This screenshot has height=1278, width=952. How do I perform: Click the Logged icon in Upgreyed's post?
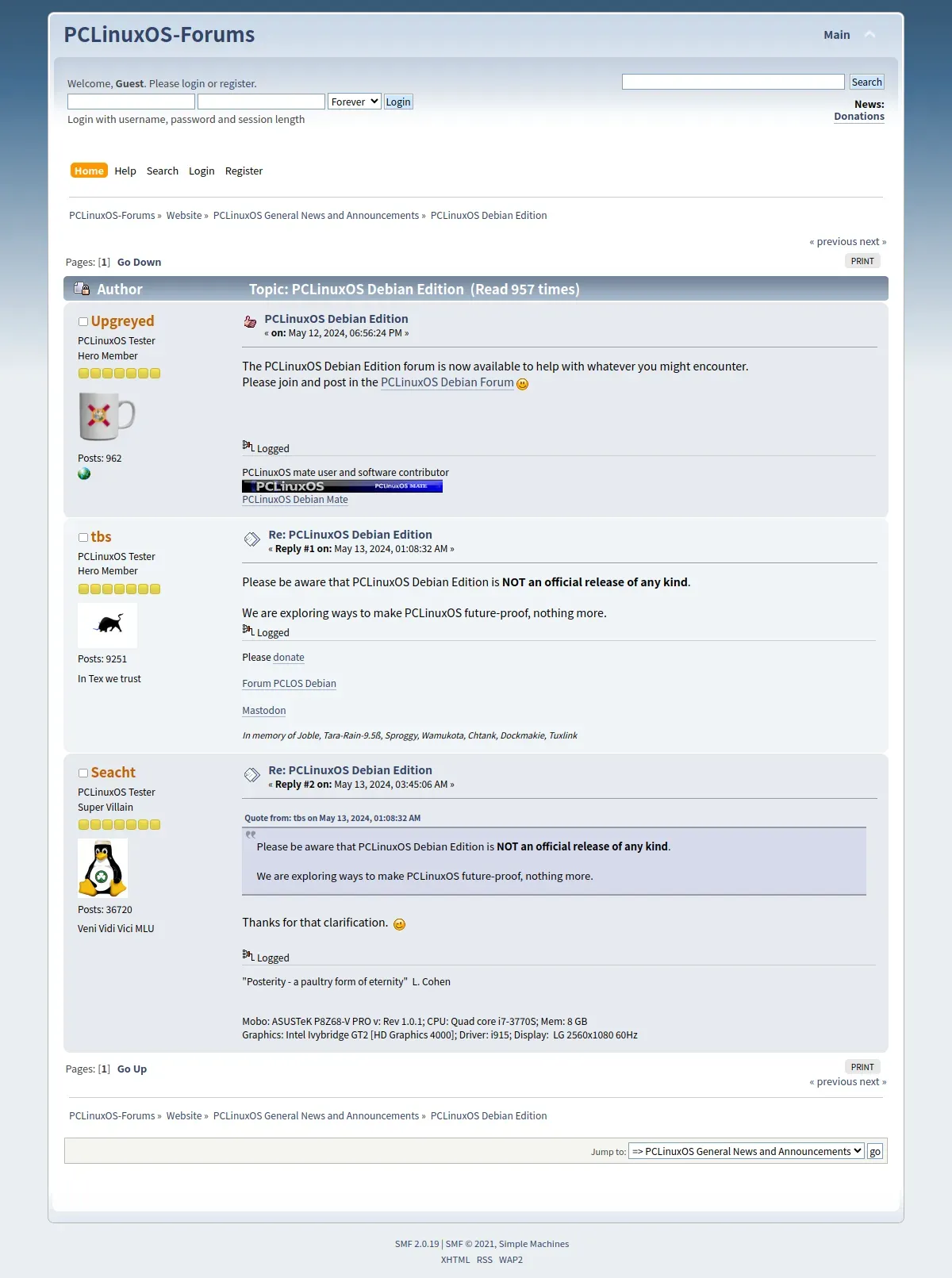coord(248,447)
